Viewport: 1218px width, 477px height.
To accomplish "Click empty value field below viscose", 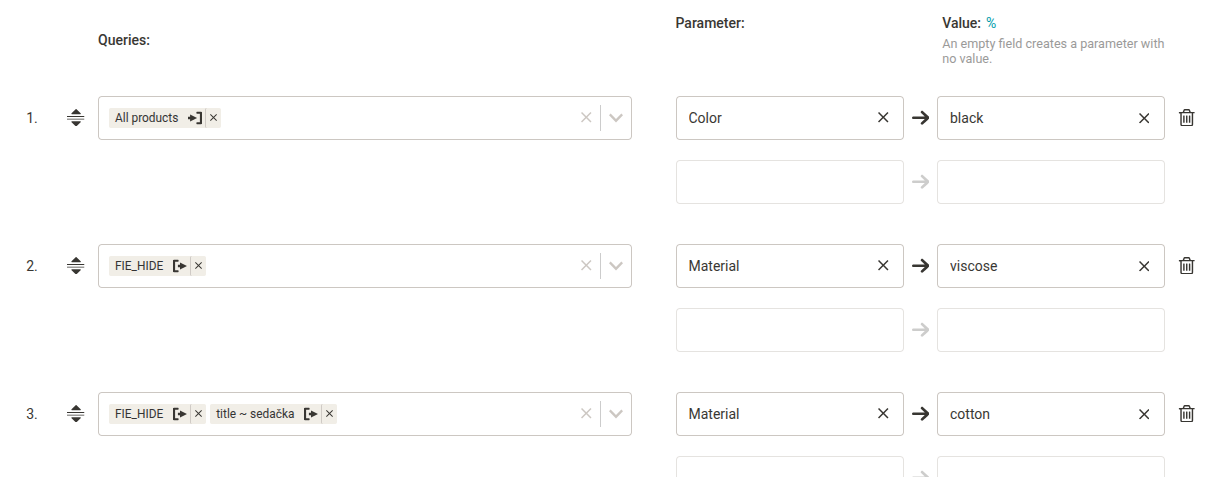I will pyautogui.click(x=1050, y=330).
